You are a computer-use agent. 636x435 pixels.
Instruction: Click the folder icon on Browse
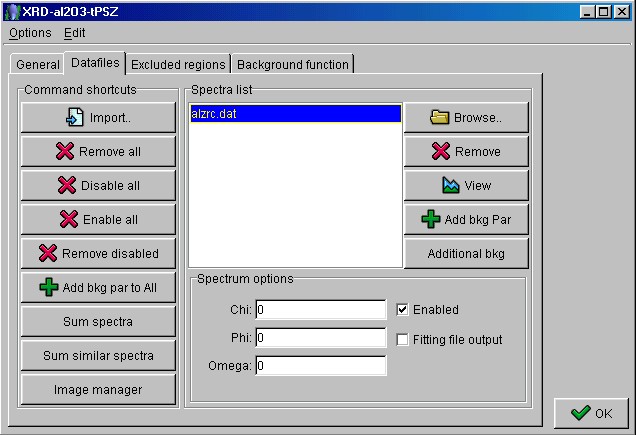[439, 118]
